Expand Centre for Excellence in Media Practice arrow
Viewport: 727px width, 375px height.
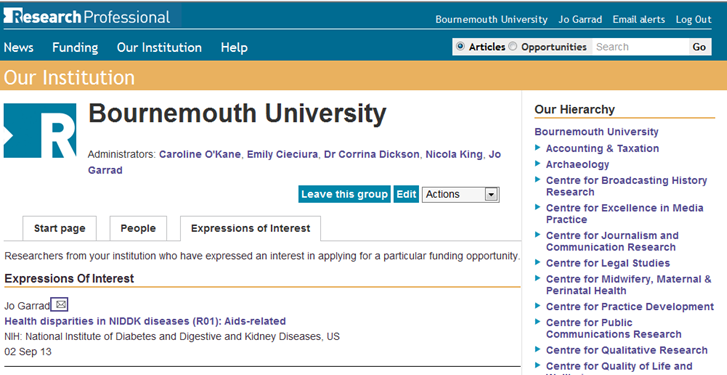click(538, 207)
